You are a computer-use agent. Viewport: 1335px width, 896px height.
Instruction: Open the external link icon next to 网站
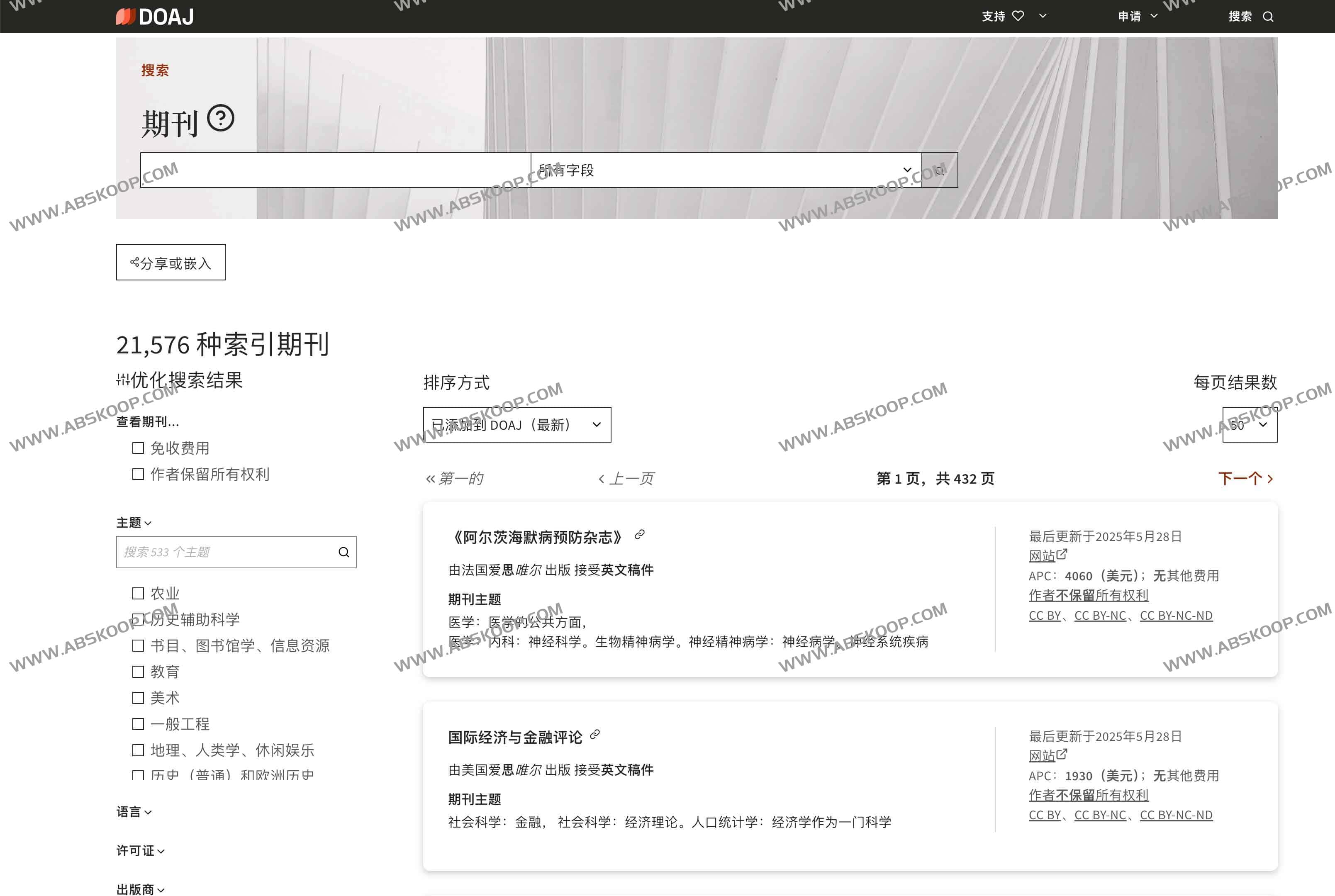tap(1062, 555)
